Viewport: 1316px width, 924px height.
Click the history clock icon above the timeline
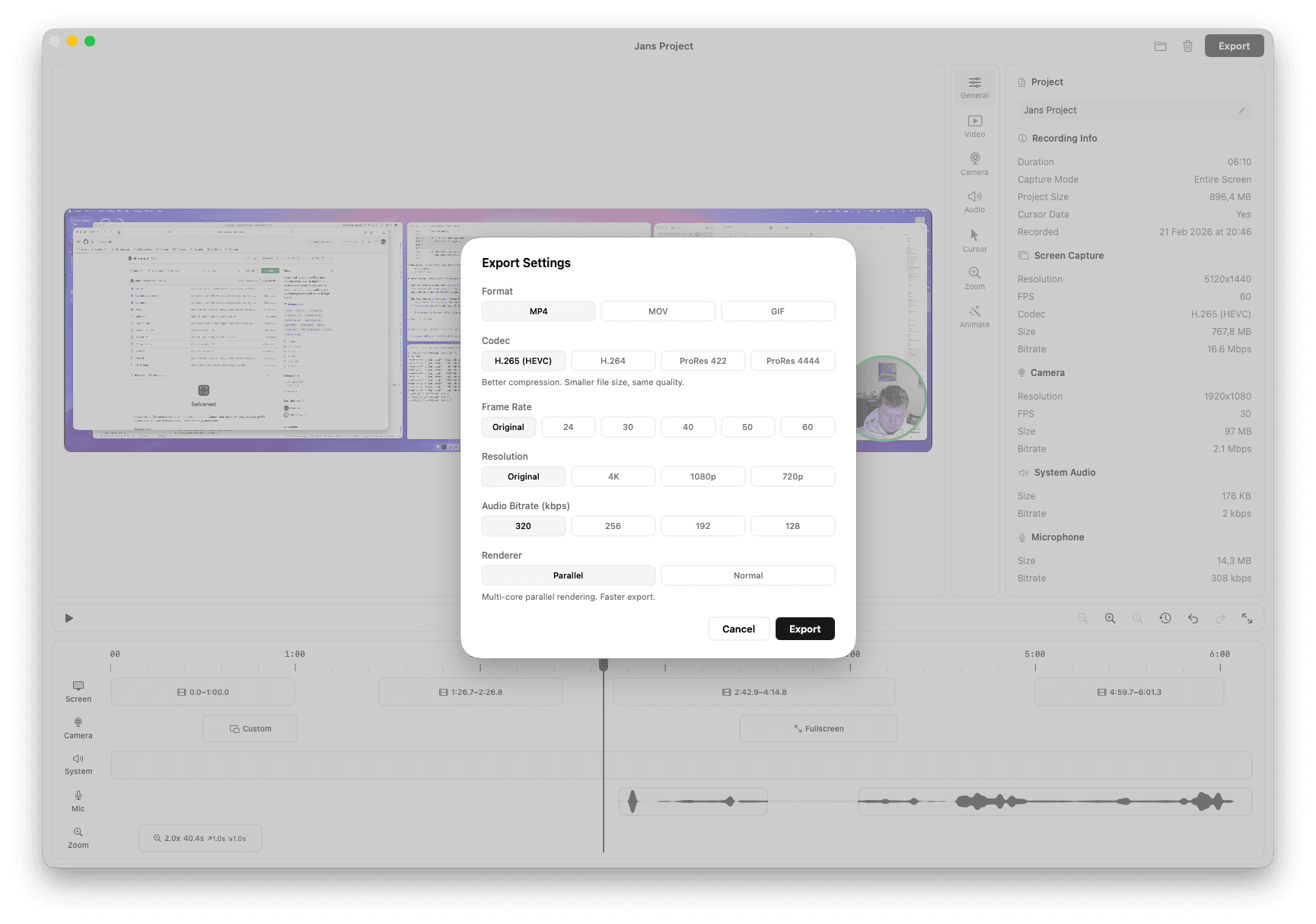1165,618
